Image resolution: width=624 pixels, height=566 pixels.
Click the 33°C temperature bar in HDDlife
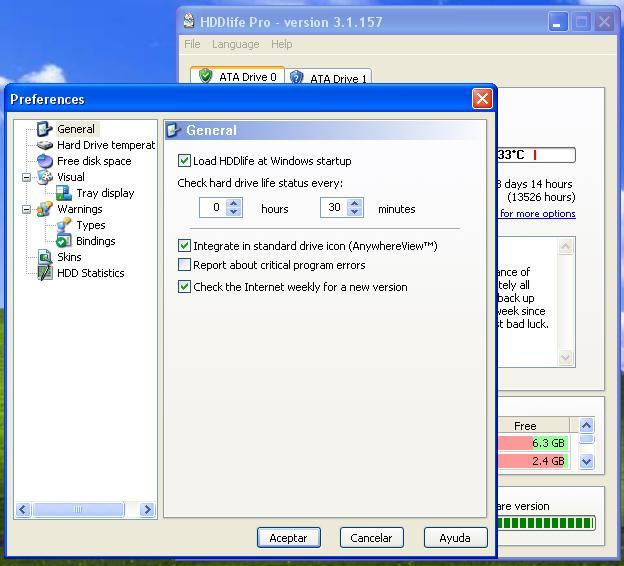[x=536, y=155]
